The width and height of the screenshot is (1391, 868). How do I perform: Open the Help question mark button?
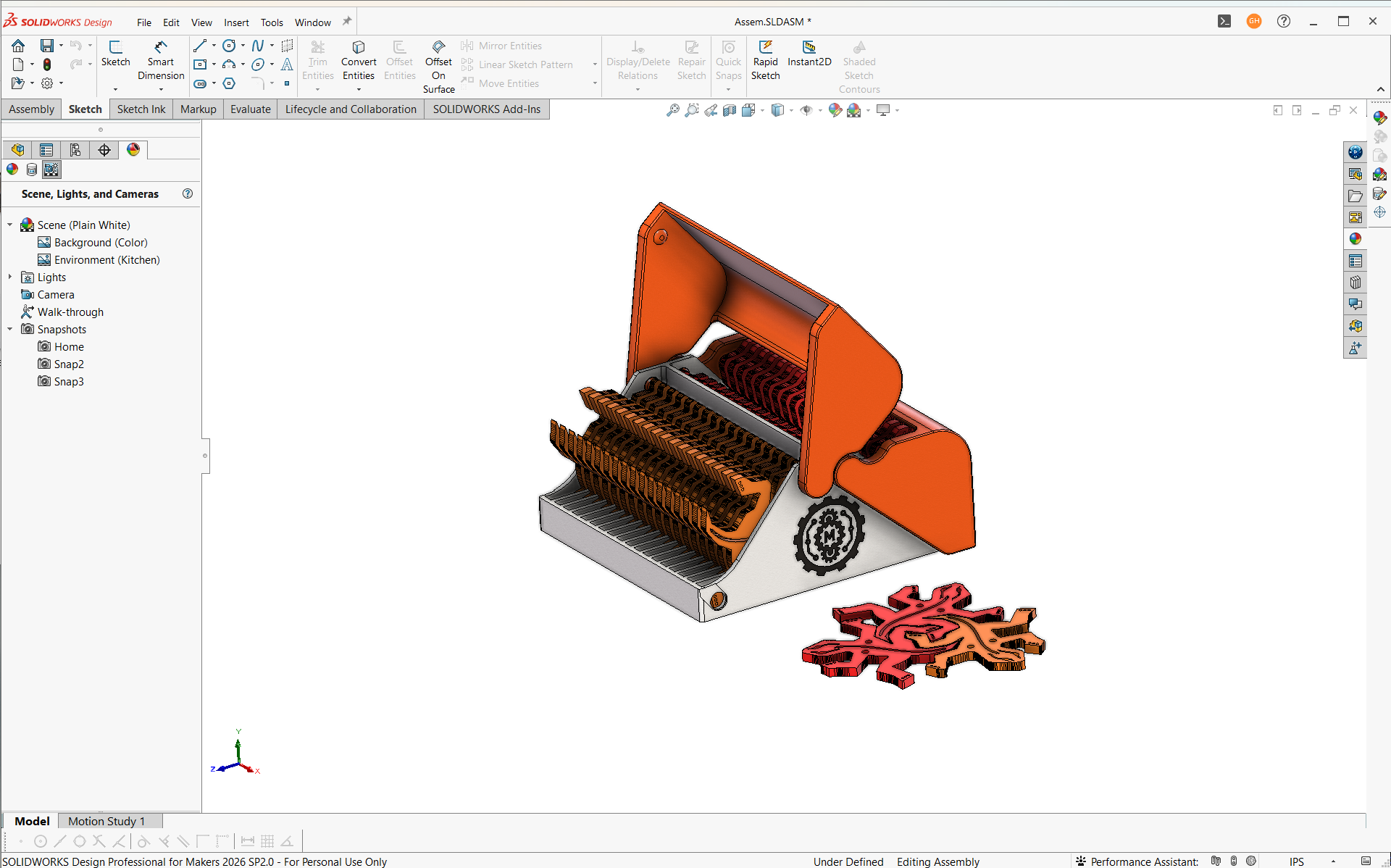coord(1284,22)
